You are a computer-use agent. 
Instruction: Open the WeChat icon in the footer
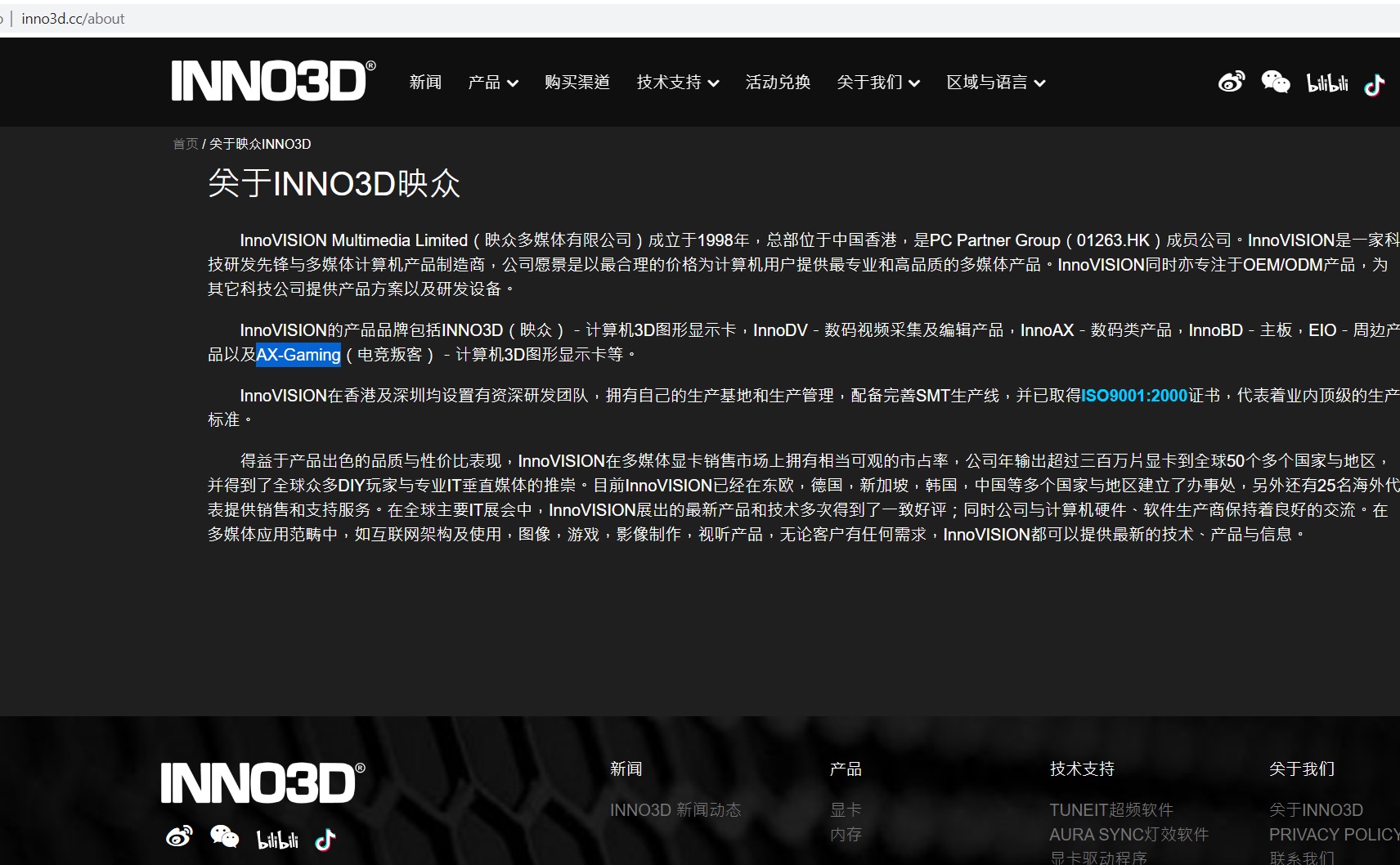pyautogui.click(x=224, y=836)
